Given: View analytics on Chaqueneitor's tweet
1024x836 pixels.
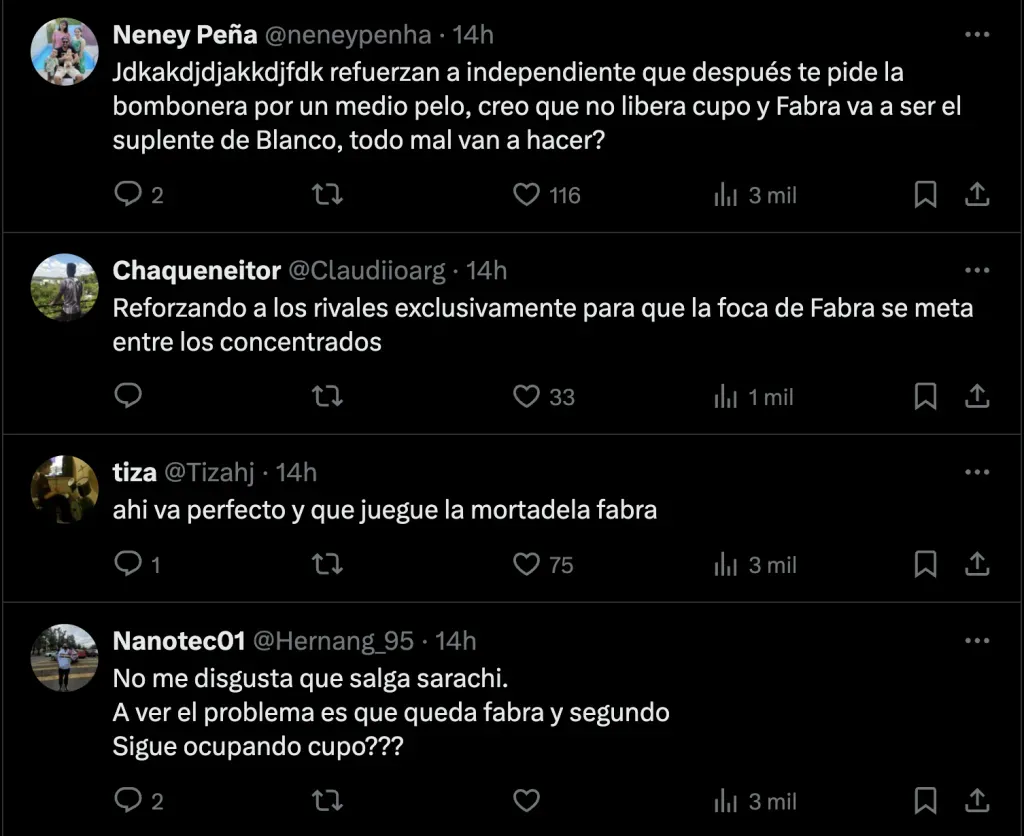Looking at the screenshot, I should [726, 397].
